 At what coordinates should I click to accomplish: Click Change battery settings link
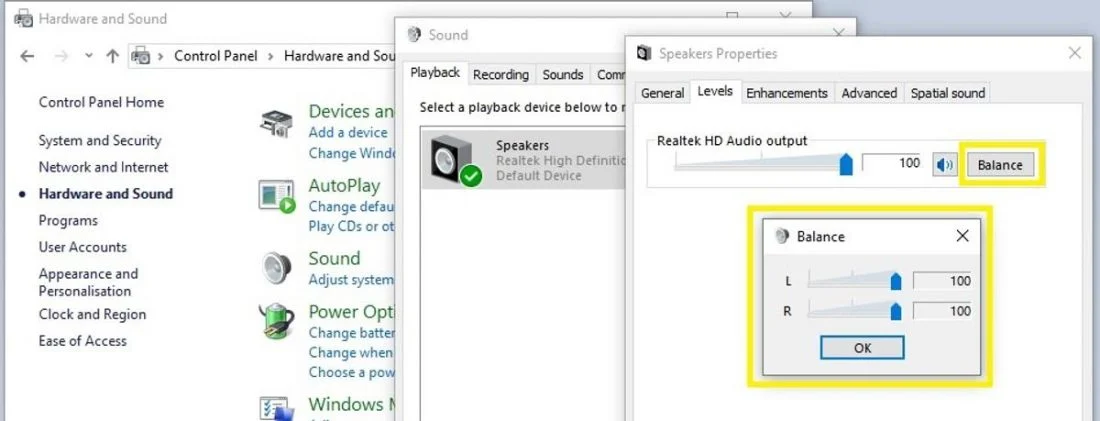tap(351, 333)
